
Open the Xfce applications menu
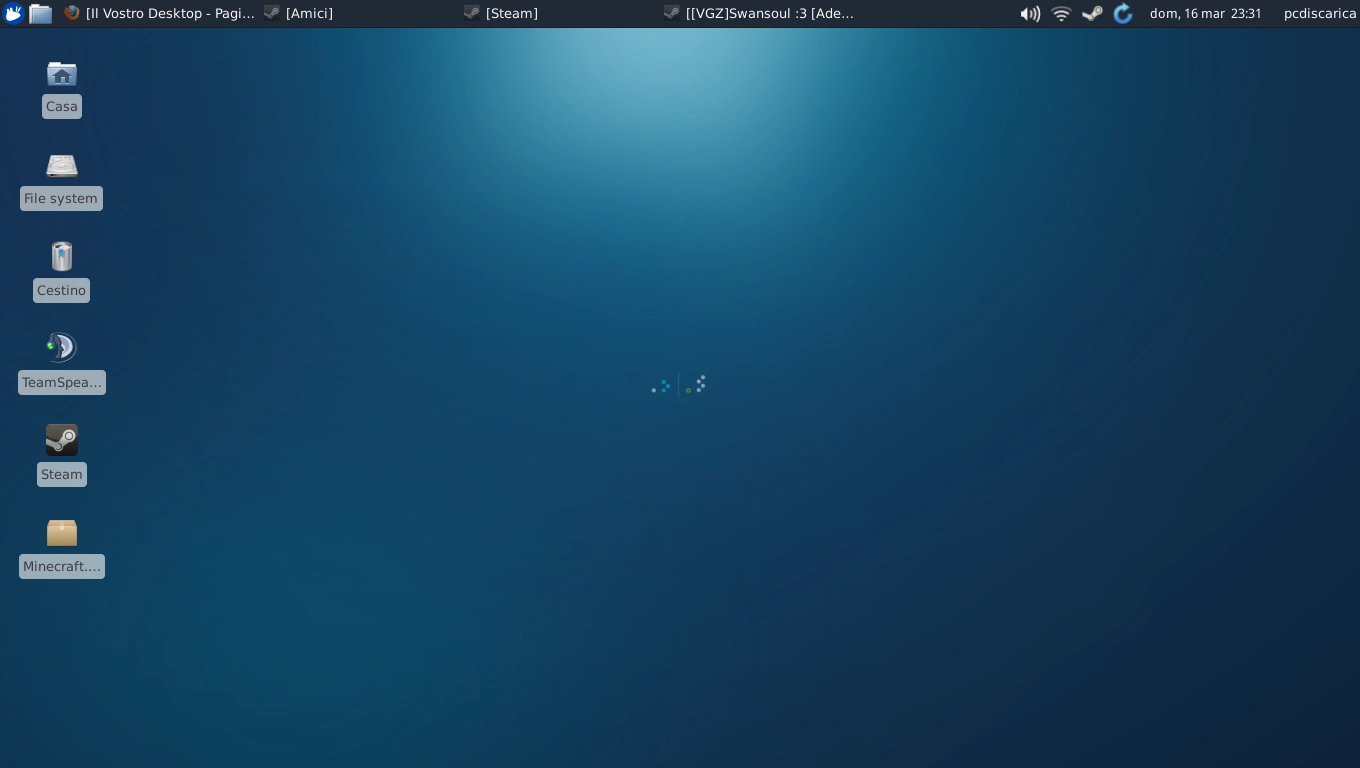[x=13, y=13]
